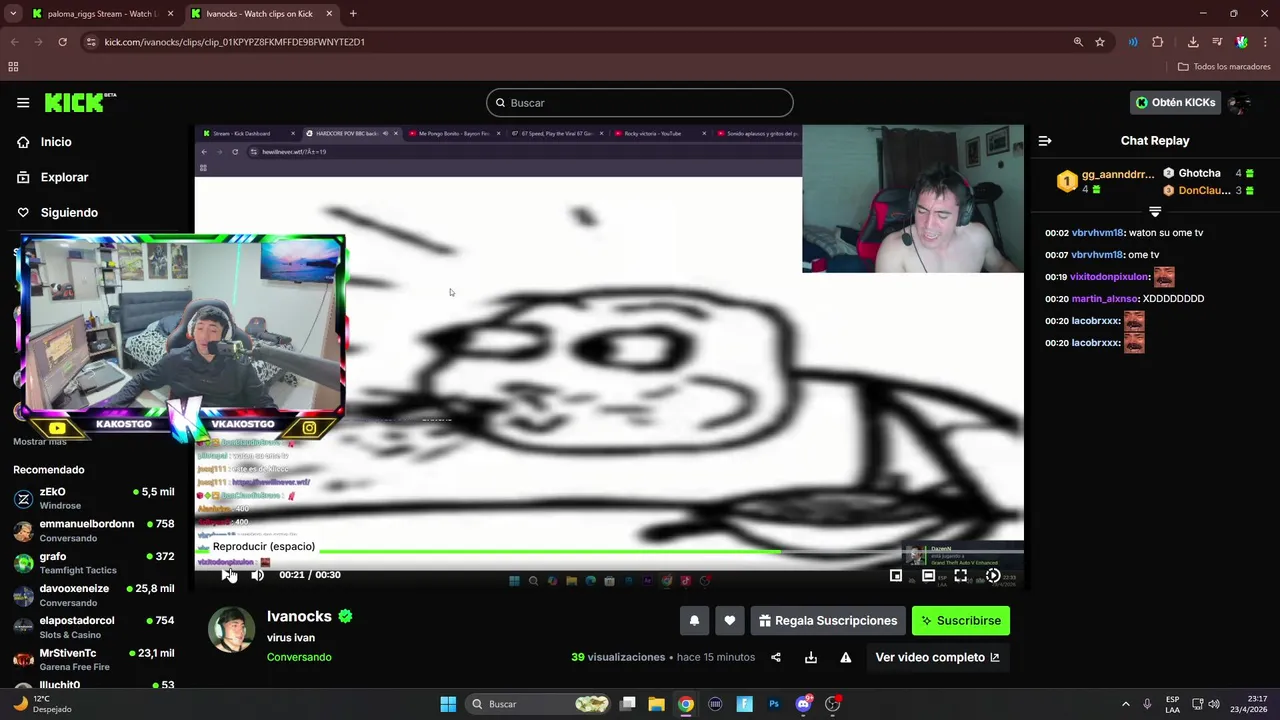1280x720 pixels.
Task: Go back to the previous page
Action: pyautogui.click(x=14, y=42)
